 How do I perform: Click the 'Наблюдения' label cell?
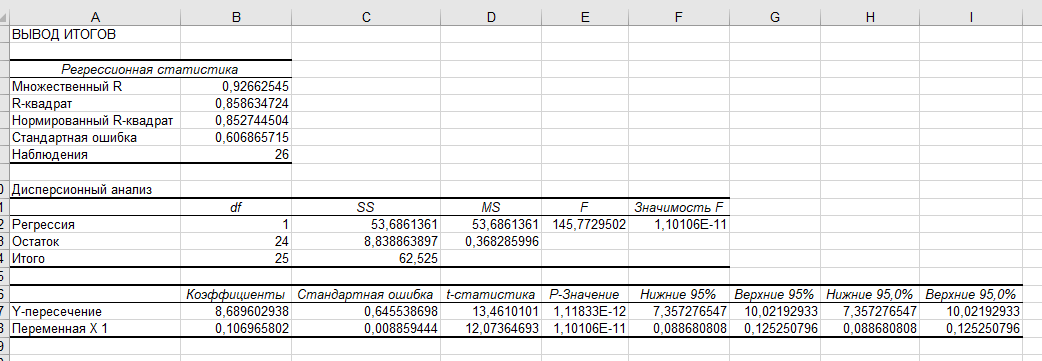pyautogui.click(x=94, y=155)
